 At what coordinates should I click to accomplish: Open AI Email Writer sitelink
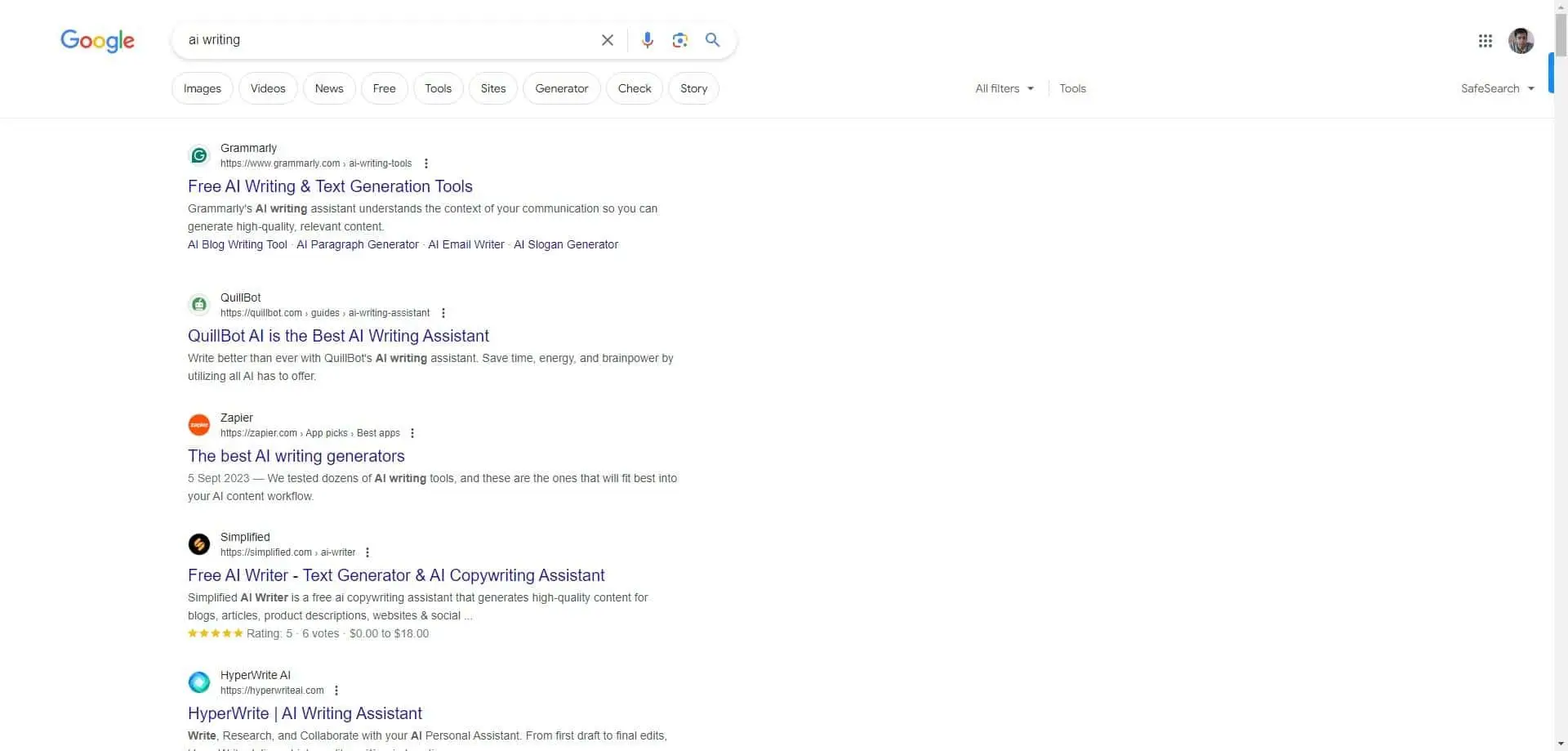(x=466, y=244)
